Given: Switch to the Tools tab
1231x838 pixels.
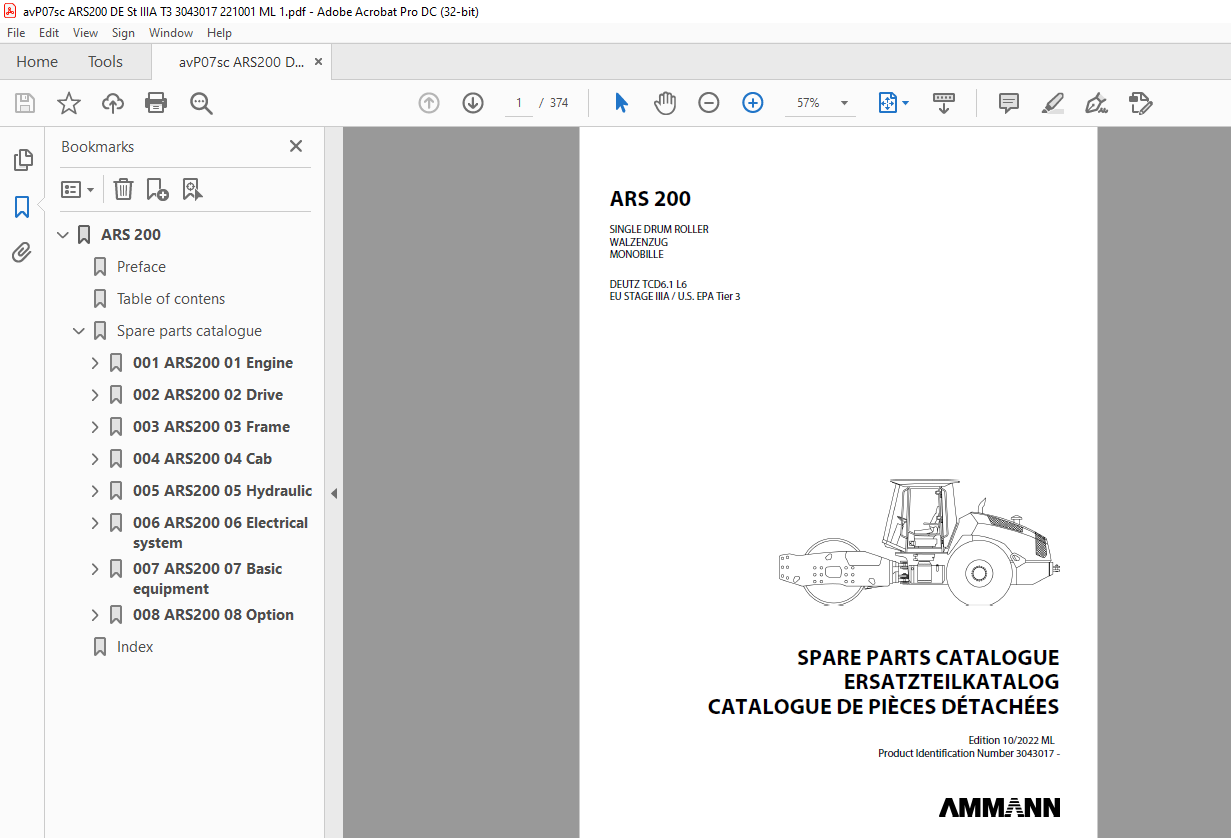Looking at the screenshot, I should click(105, 62).
